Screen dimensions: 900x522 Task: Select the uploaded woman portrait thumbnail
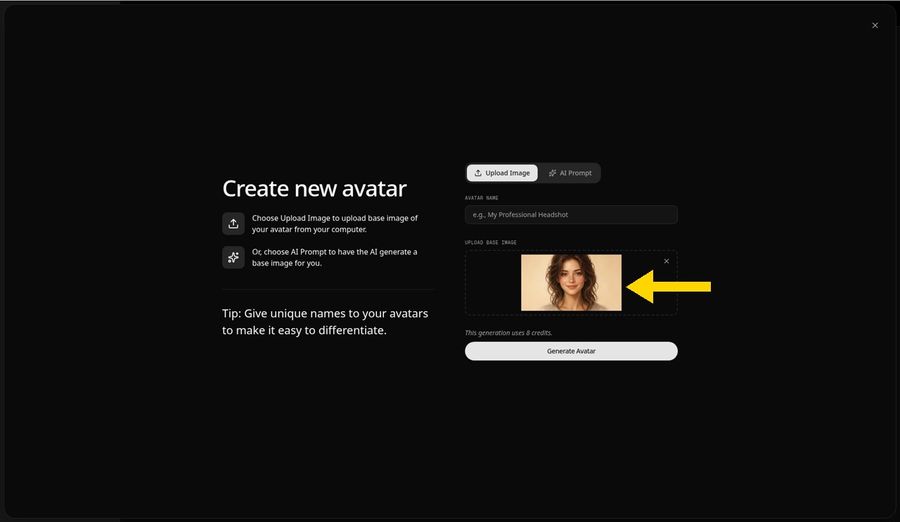click(571, 283)
